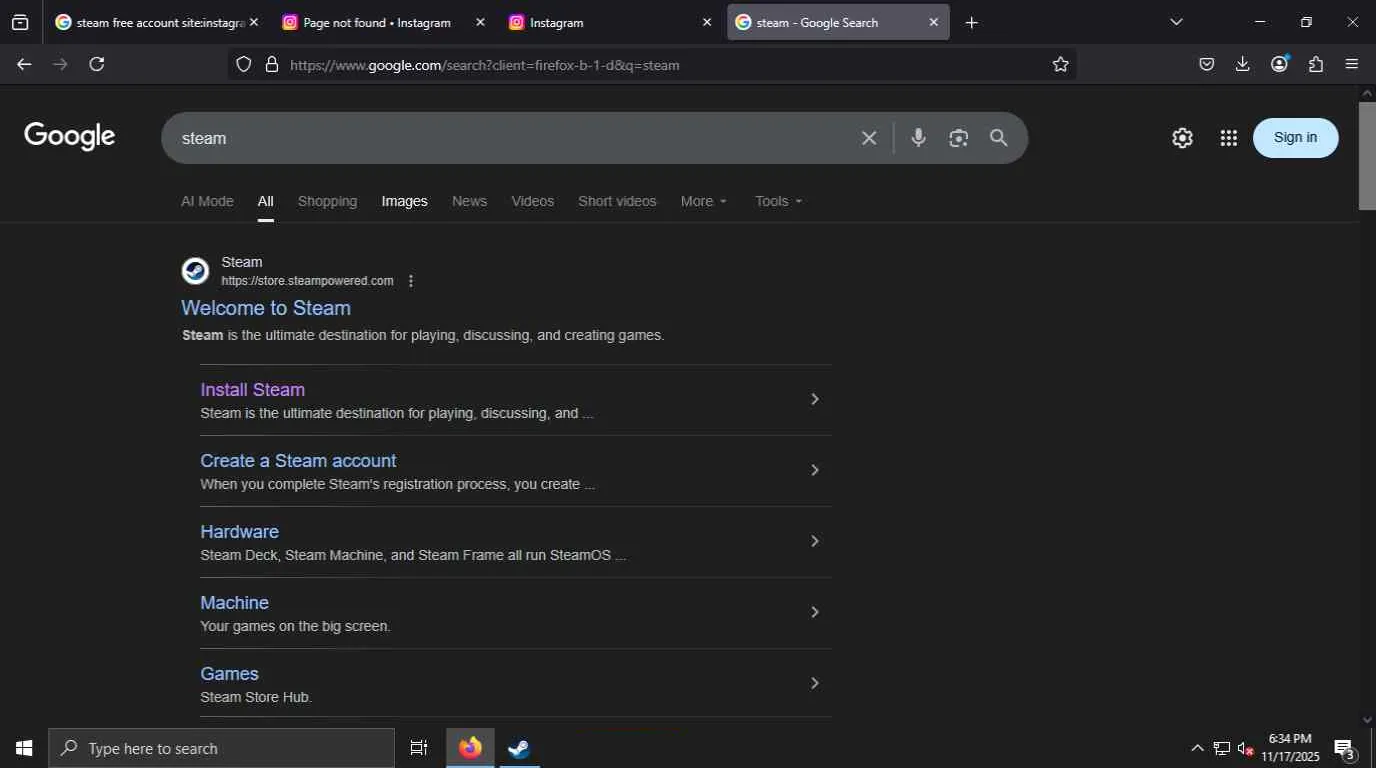Image resolution: width=1376 pixels, height=768 pixels.
Task: Select the Images search tab
Action: [x=404, y=201]
